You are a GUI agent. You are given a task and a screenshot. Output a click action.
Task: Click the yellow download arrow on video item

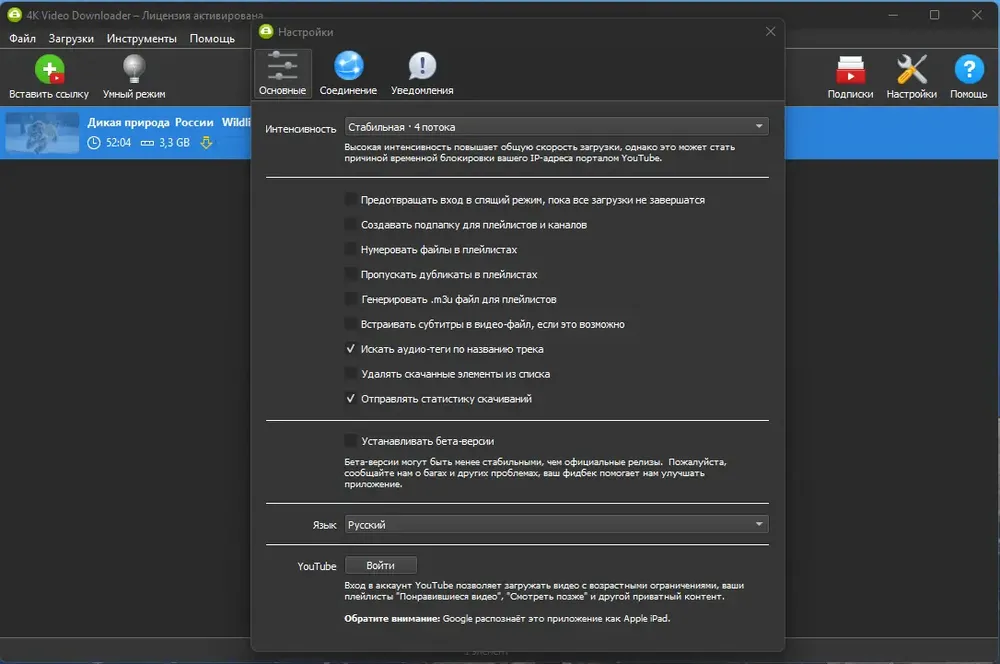tap(206, 142)
